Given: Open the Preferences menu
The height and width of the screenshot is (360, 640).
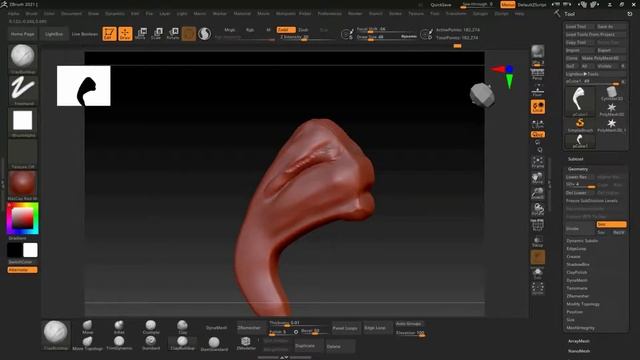Looking at the screenshot, I should (329, 13).
